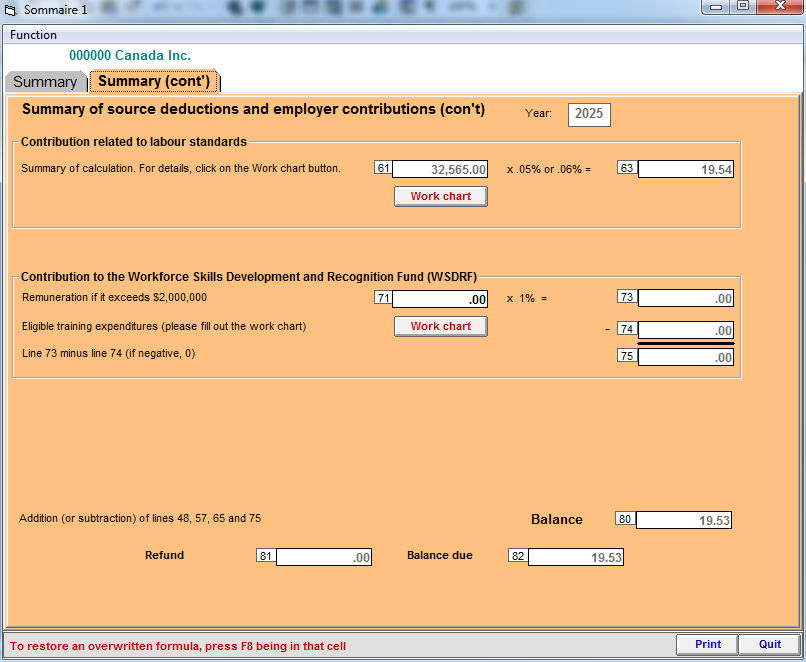Click the Year 2025 field

click(x=589, y=114)
